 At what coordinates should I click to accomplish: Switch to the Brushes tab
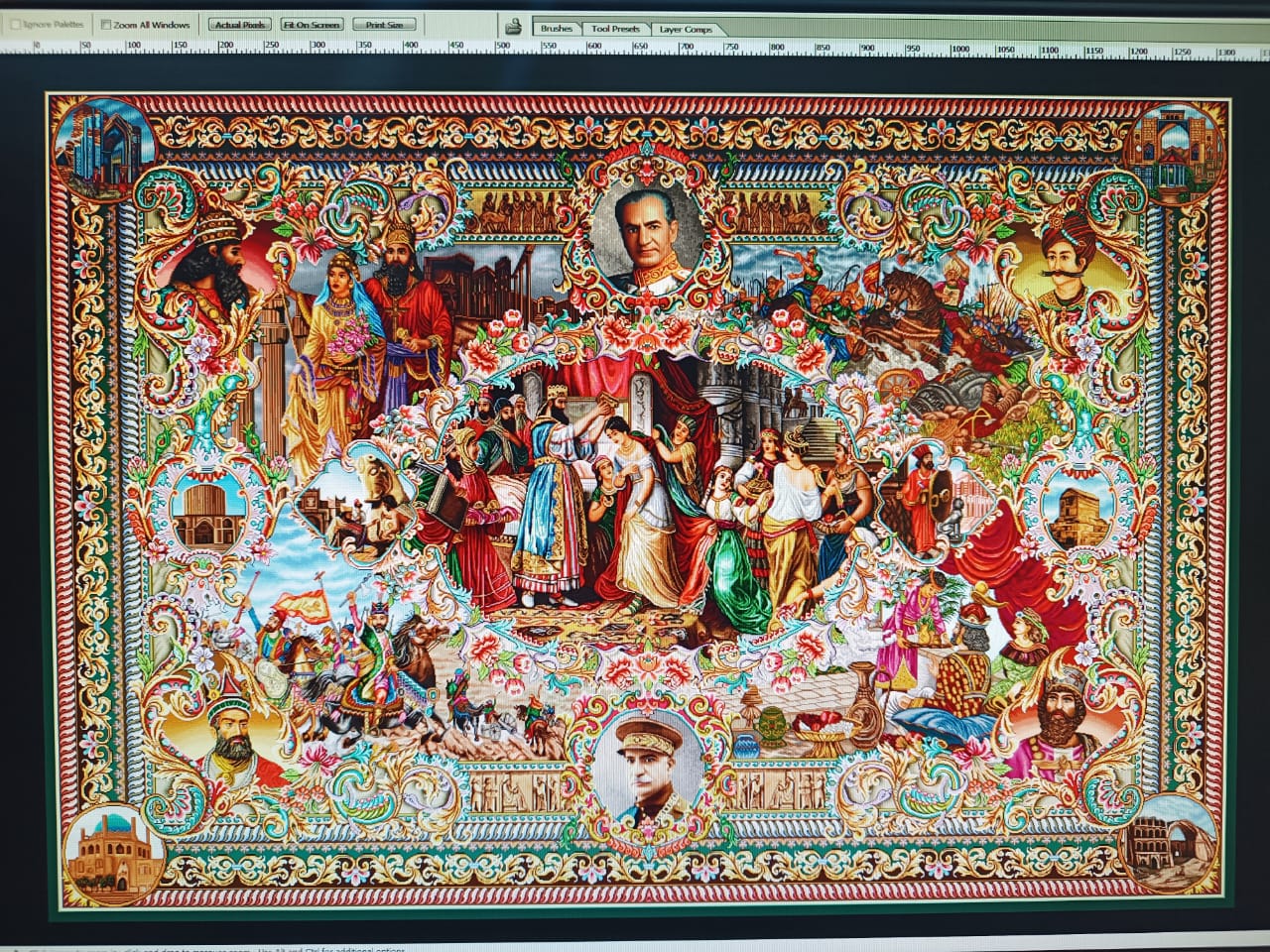[x=557, y=29]
